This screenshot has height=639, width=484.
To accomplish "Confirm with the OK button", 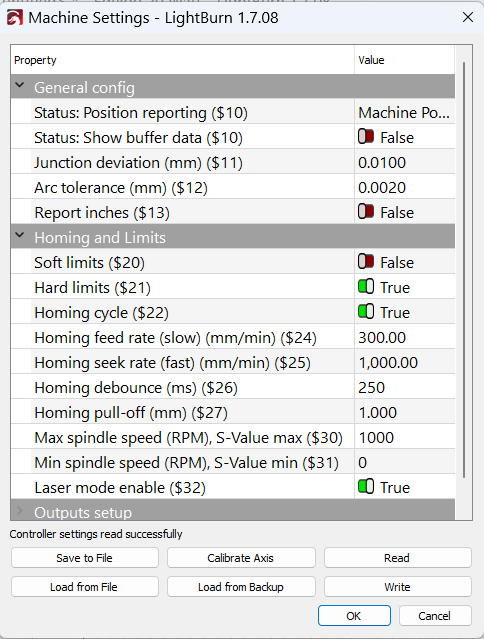I will [354, 616].
